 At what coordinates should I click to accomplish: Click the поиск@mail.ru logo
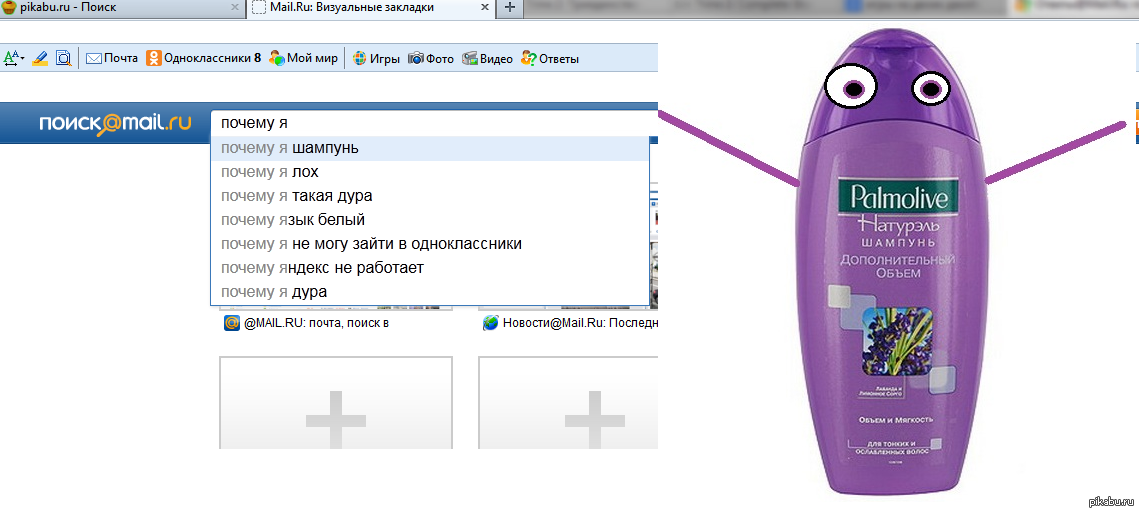coord(114,123)
